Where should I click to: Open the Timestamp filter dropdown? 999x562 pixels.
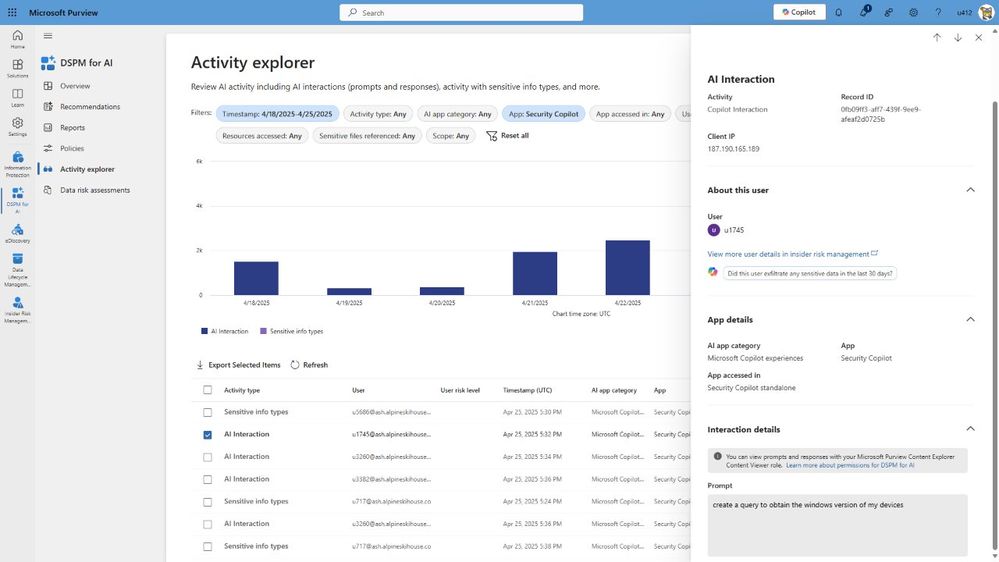pos(277,114)
